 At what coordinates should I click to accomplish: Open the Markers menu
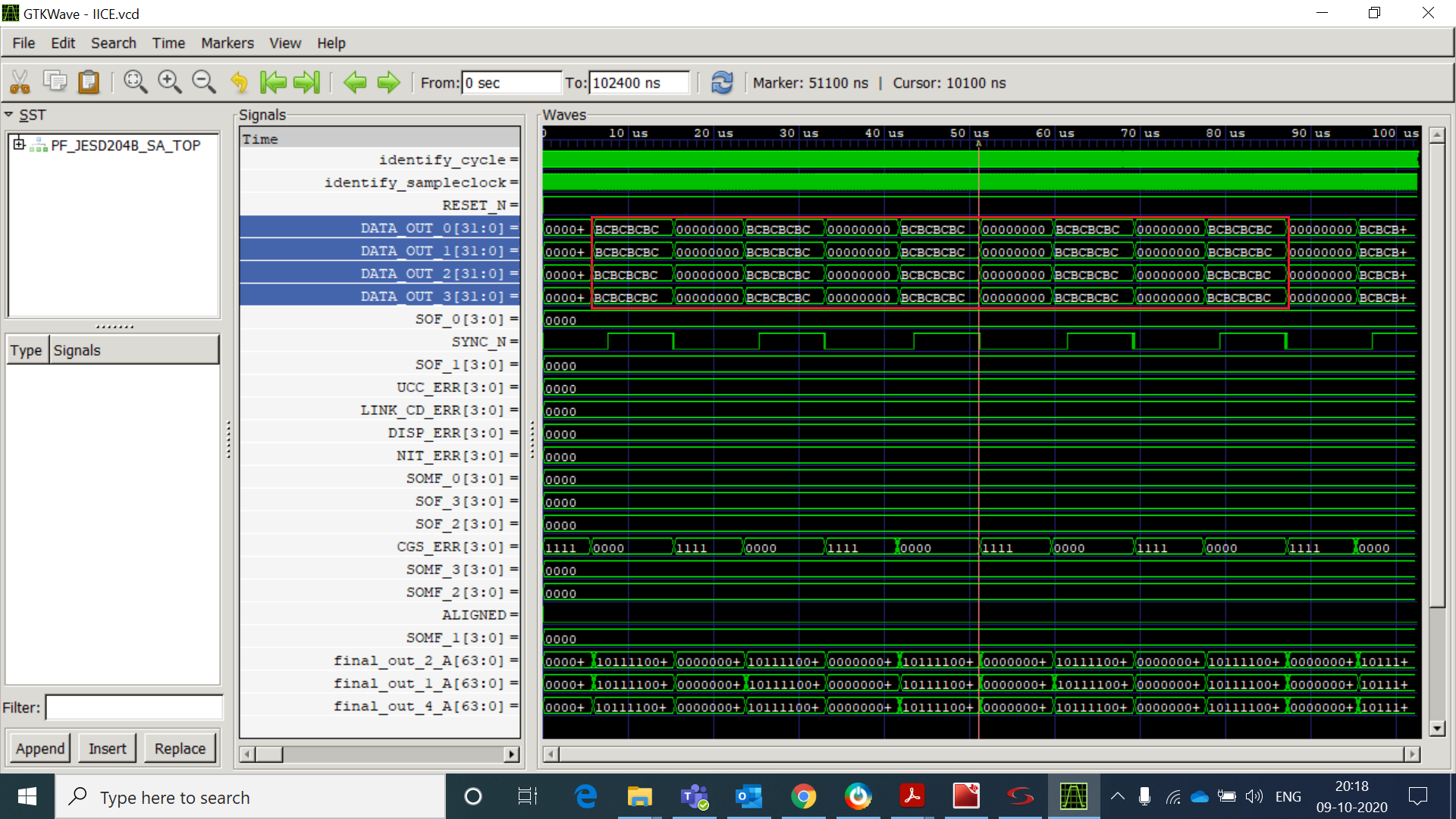pos(227,43)
